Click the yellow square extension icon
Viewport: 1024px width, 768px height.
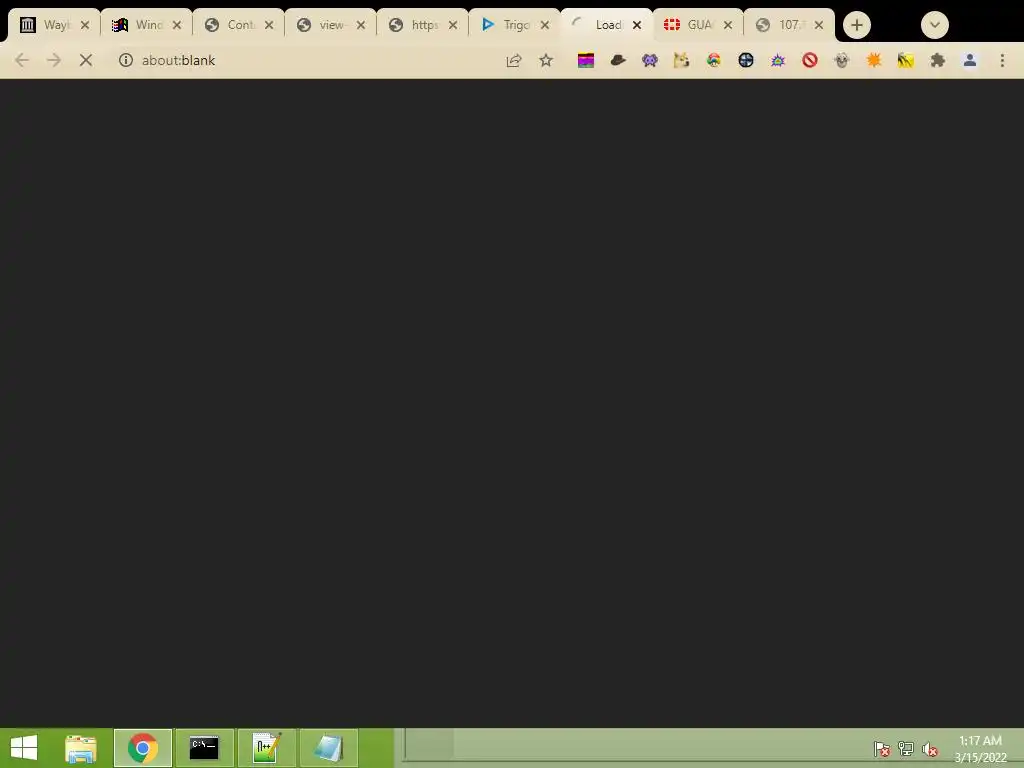tap(906, 60)
